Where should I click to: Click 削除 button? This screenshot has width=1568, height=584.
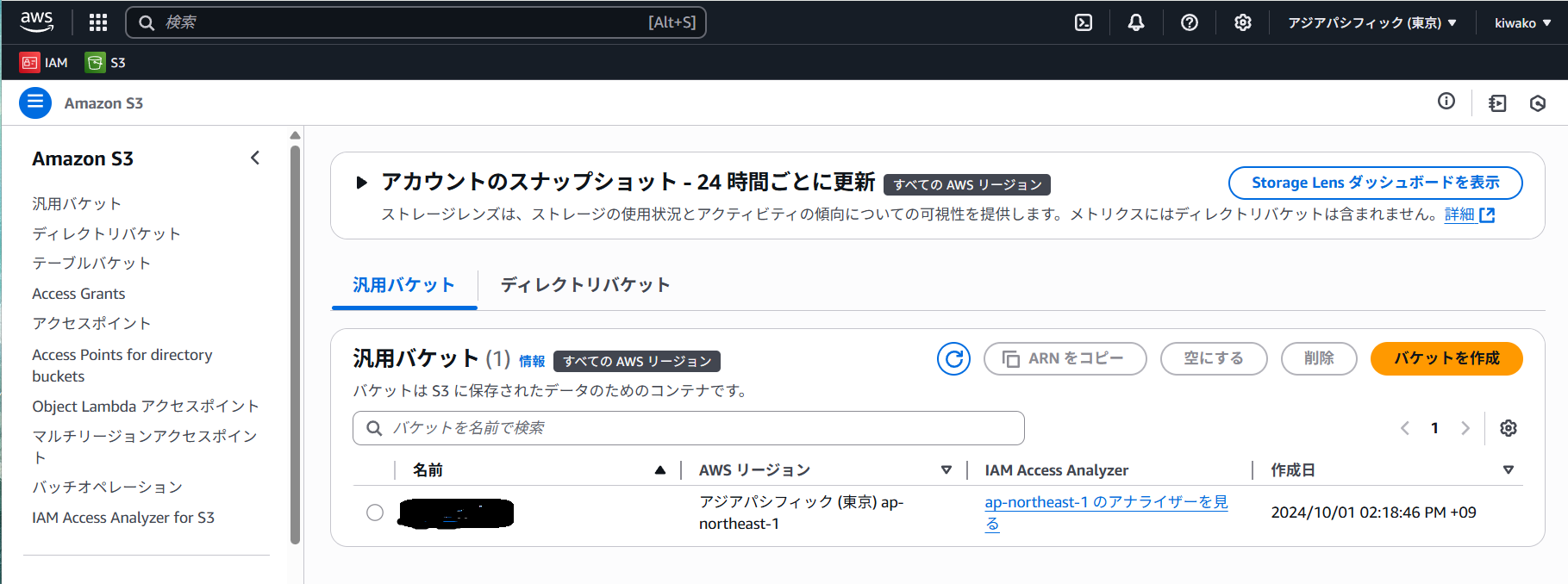[x=1319, y=358]
